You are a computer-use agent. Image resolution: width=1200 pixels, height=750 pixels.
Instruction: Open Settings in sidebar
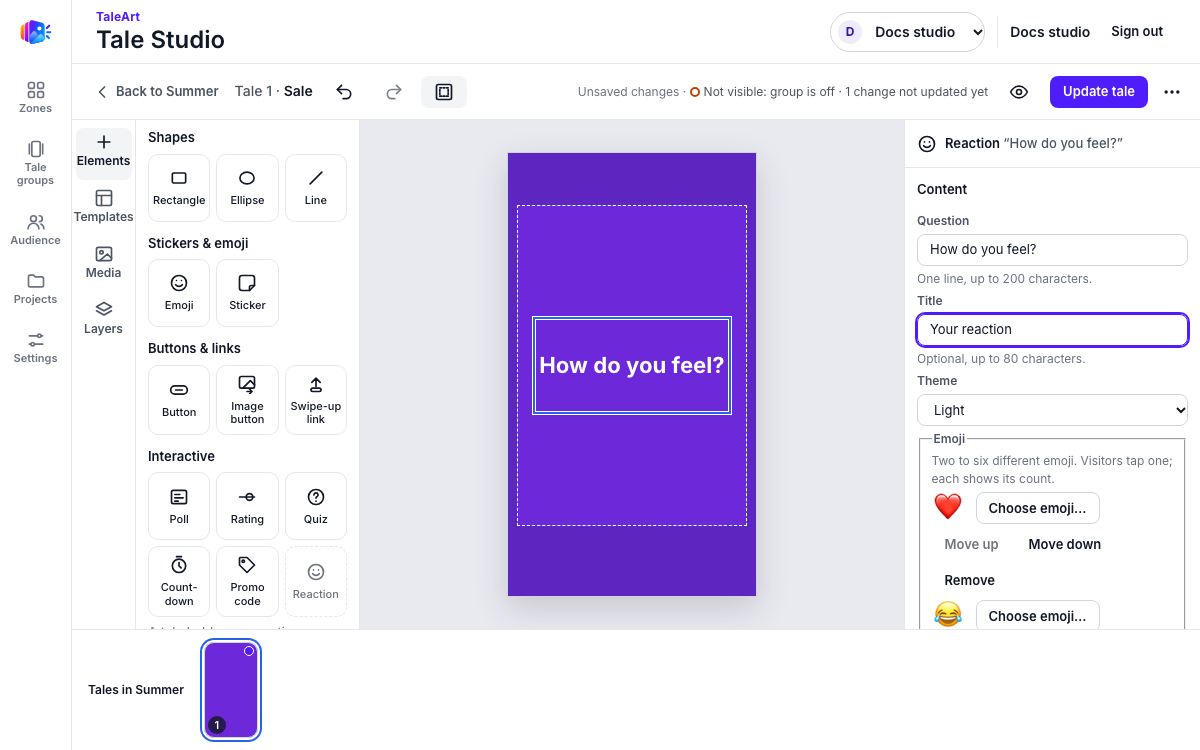click(x=36, y=347)
